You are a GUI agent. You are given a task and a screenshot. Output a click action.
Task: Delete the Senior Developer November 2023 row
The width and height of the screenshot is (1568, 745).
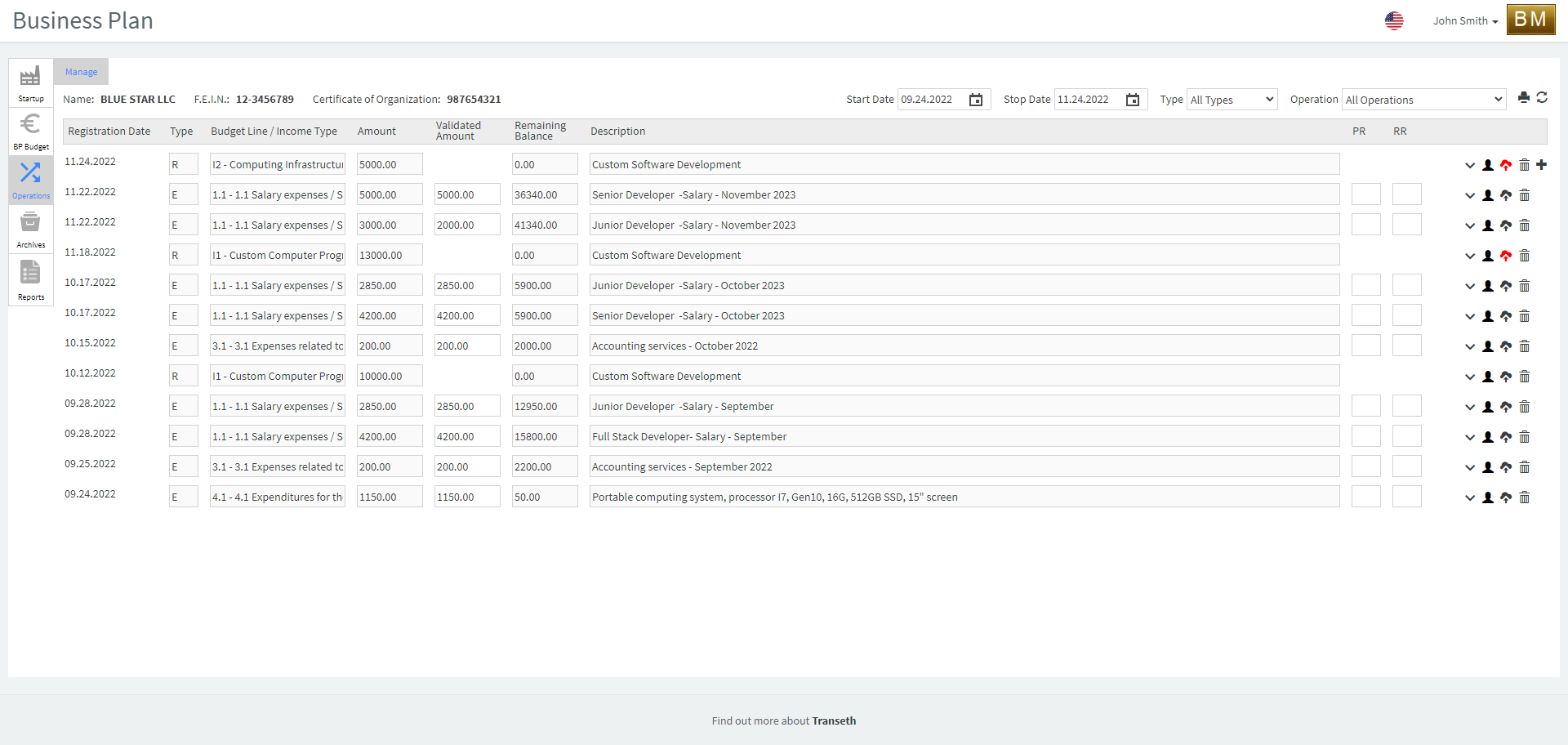[x=1524, y=195]
